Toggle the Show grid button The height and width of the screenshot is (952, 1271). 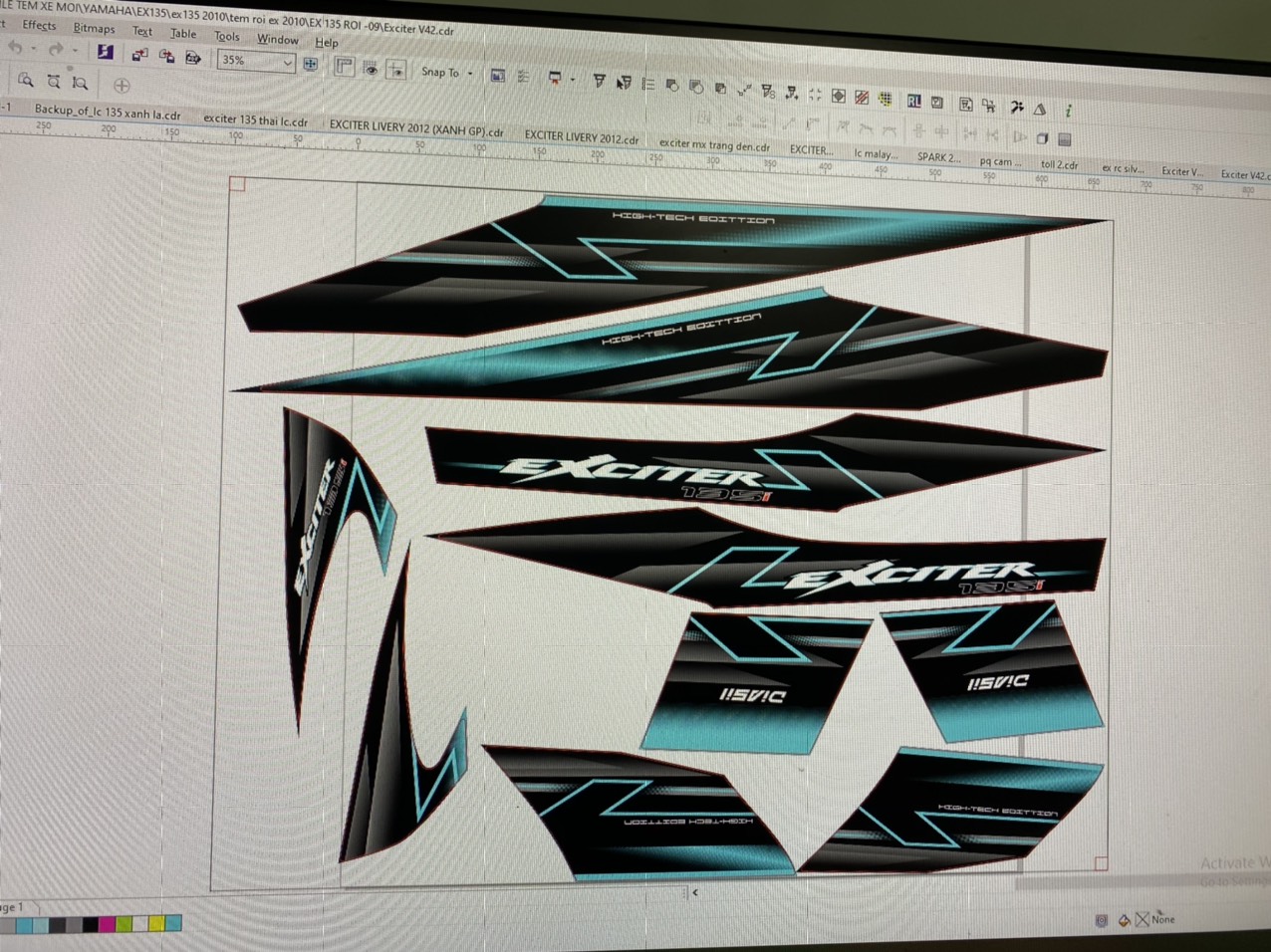(371, 69)
